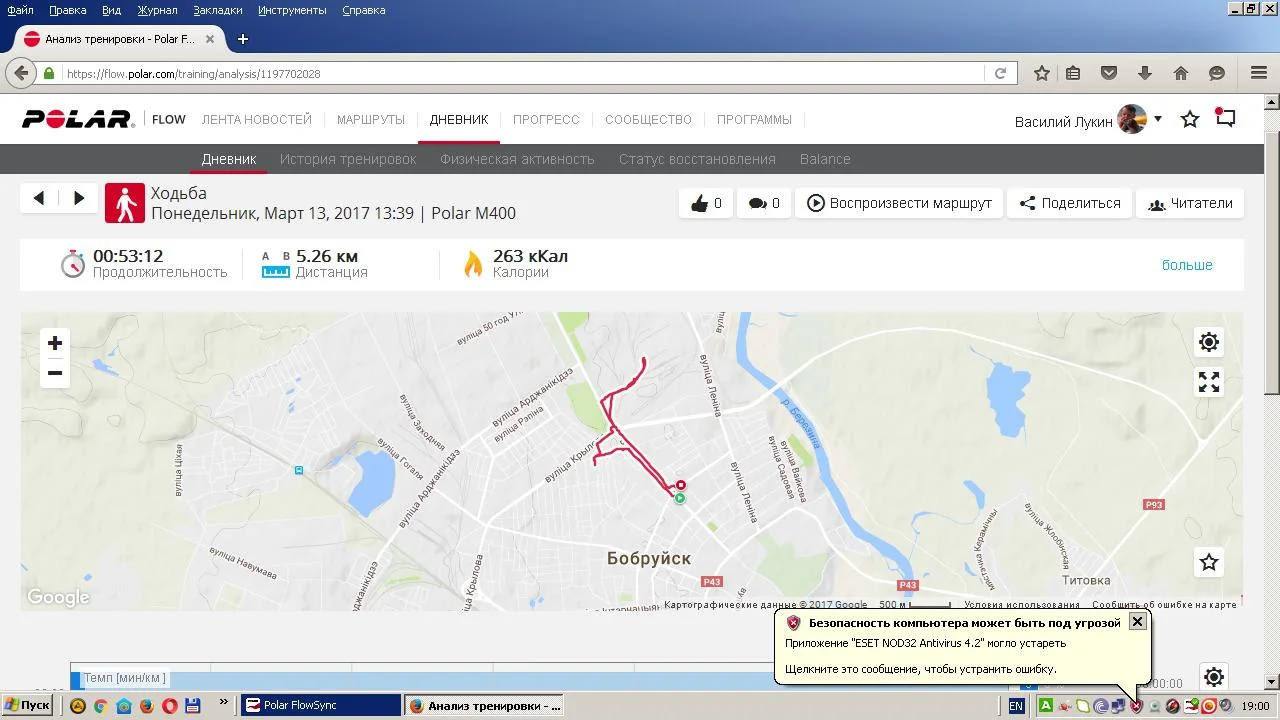The image size is (1280, 720).
Task: Open the Читатели followers button
Action: 1190,203
